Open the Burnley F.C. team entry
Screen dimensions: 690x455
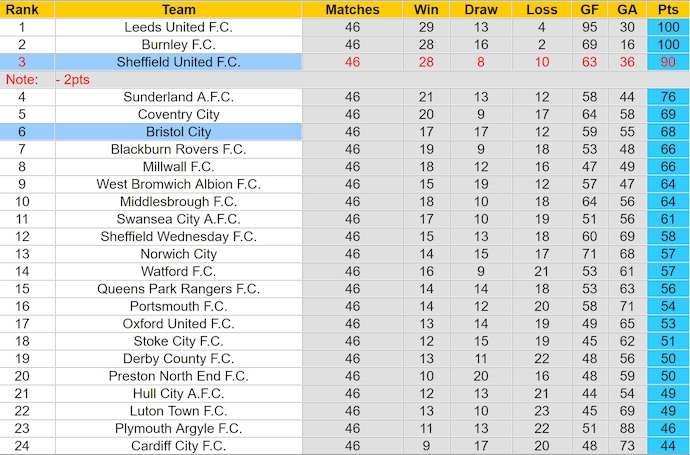click(x=178, y=44)
